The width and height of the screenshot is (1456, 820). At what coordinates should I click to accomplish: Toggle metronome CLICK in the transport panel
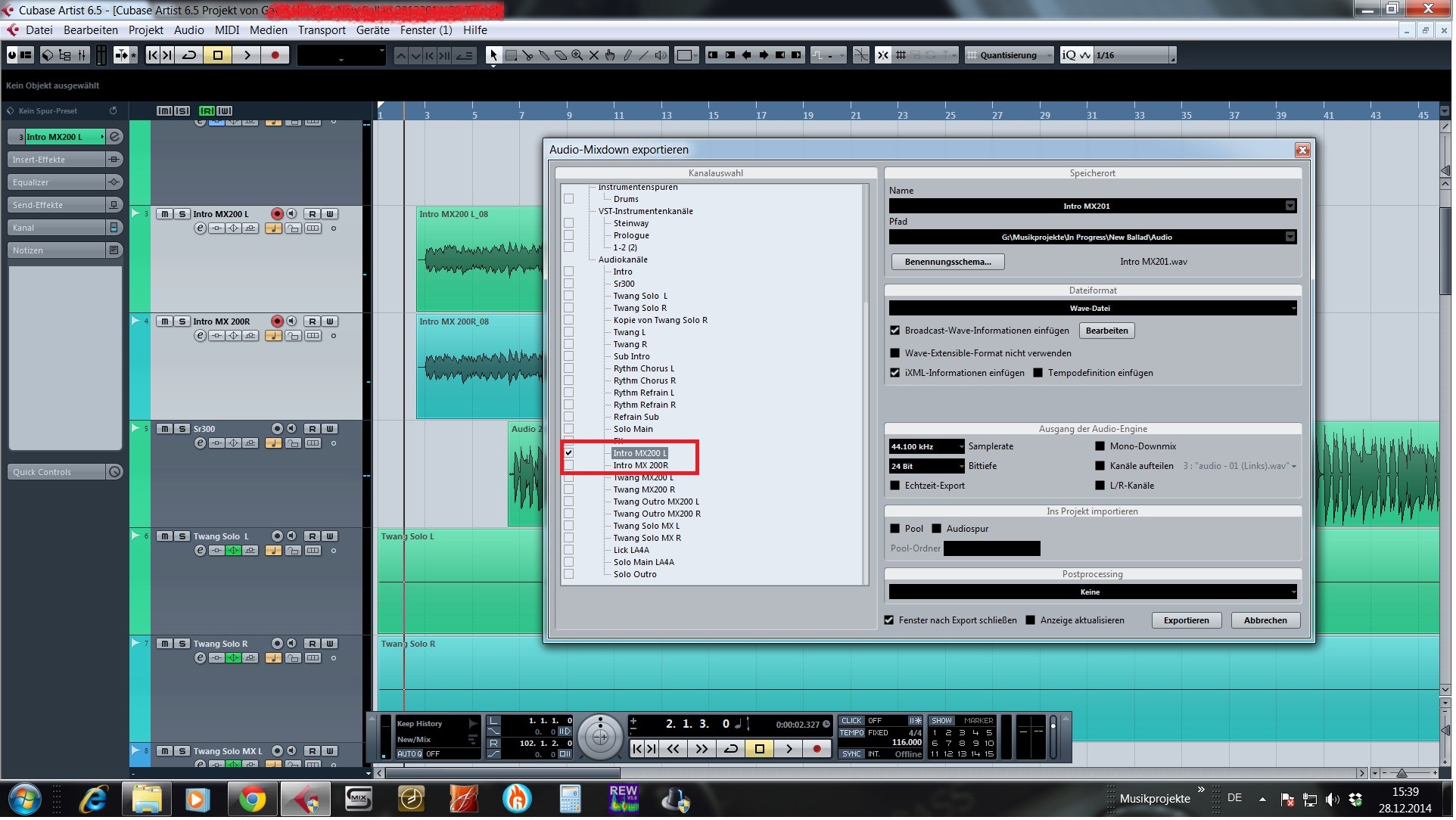[x=853, y=722]
